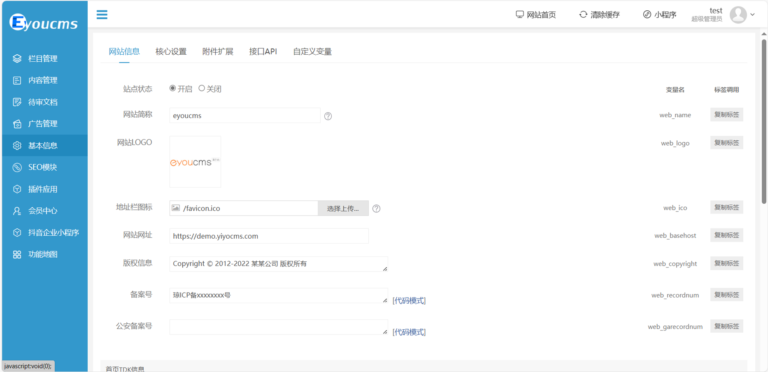Click image icon in favicon field
The image size is (768, 372).
(x=175, y=208)
